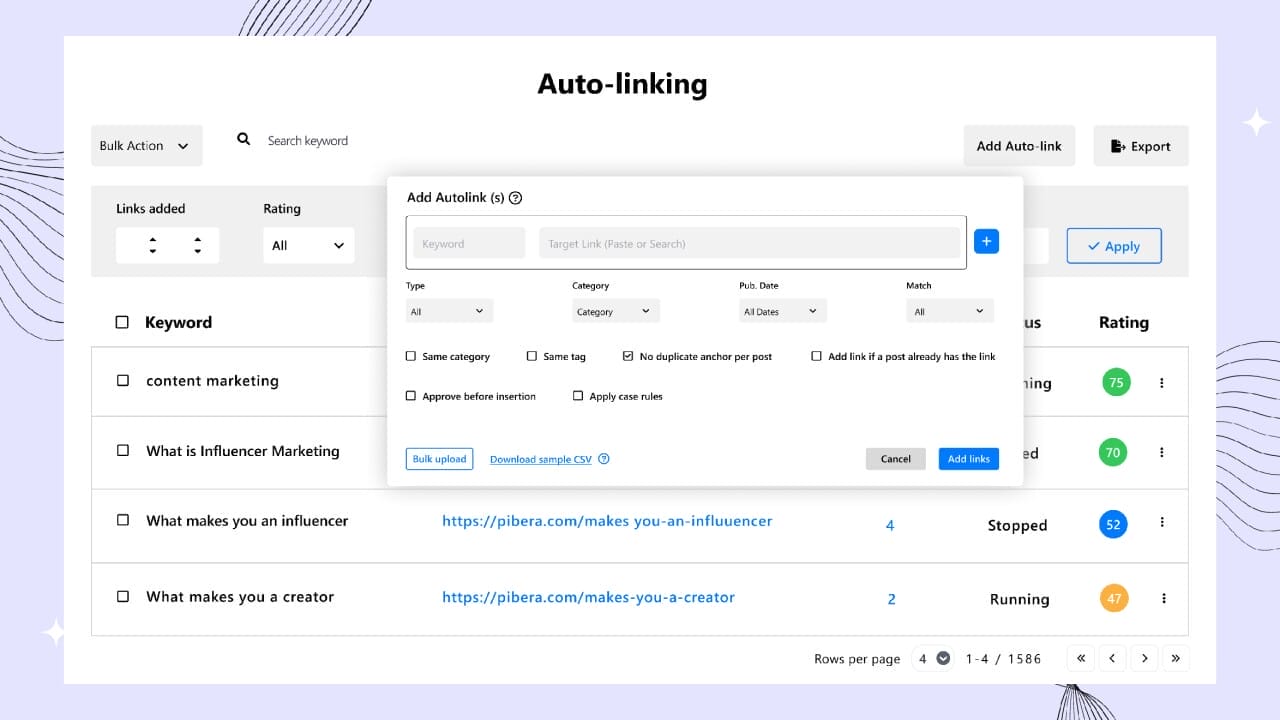The height and width of the screenshot is (720, 1280).
Task: Open three-dot menu for What makes you a creator
Action: [x=1163, y=599]
